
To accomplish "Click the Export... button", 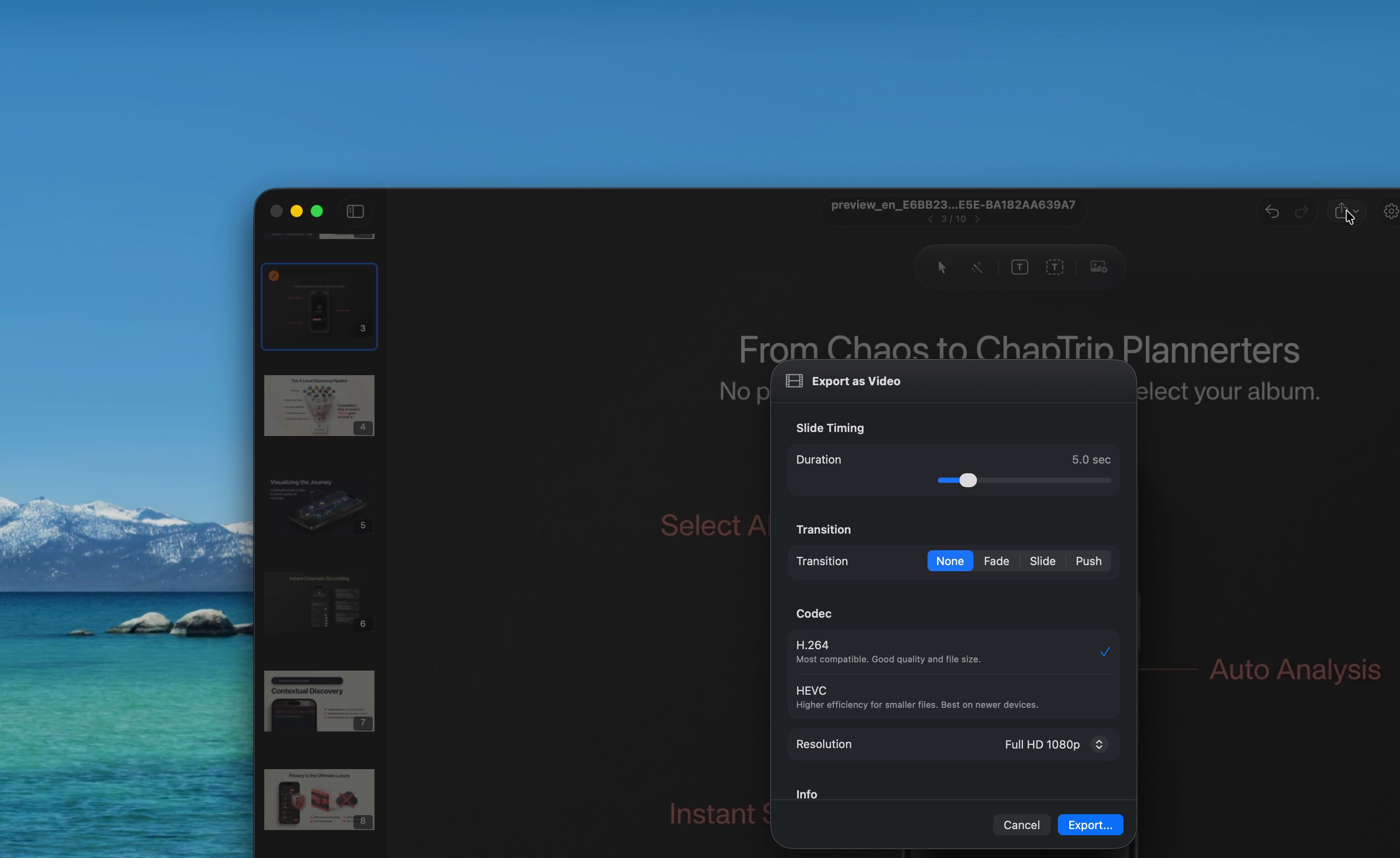I will (x=1090, y=824).
